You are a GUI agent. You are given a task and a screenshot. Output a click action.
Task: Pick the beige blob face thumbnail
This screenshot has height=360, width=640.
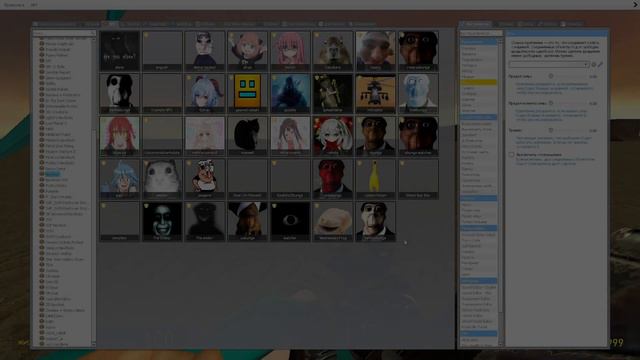pyautogui.click(x=333, y=221)
